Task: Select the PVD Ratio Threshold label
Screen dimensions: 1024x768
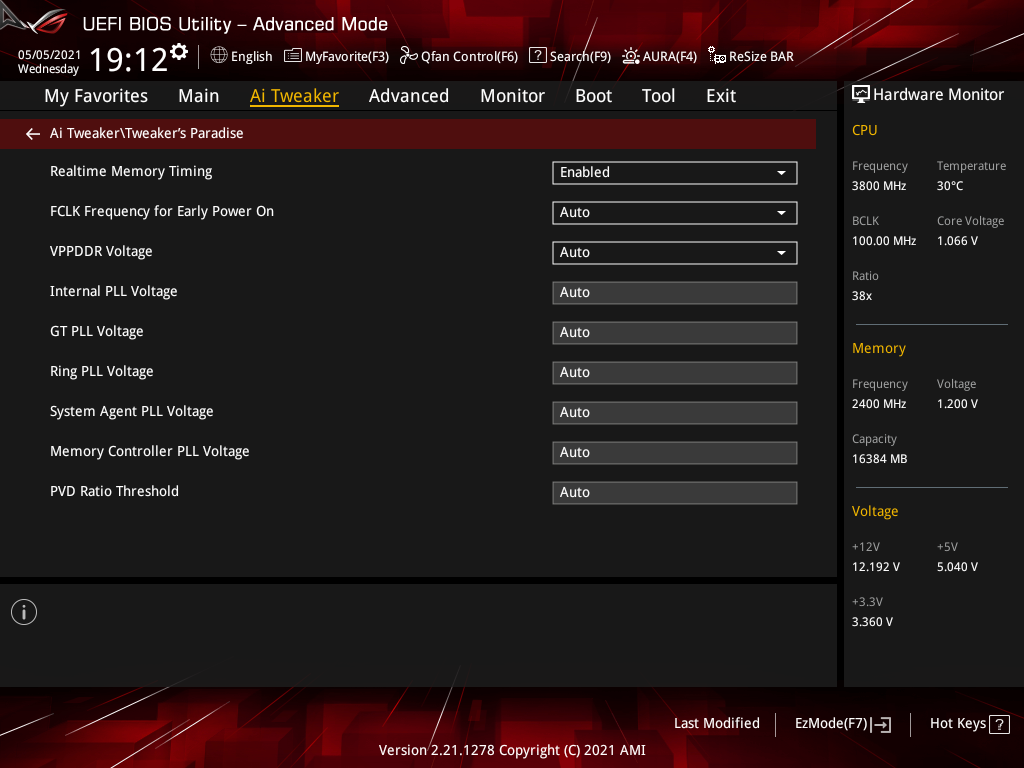Action: (x=114, y=491)
